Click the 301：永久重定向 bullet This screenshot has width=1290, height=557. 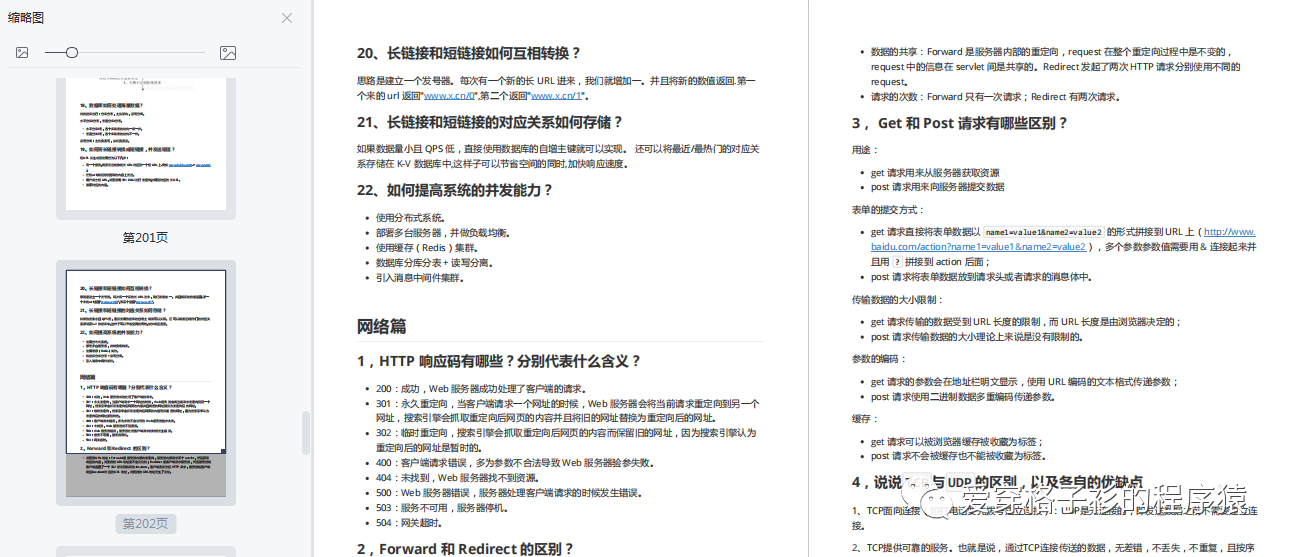click(568, 411)
